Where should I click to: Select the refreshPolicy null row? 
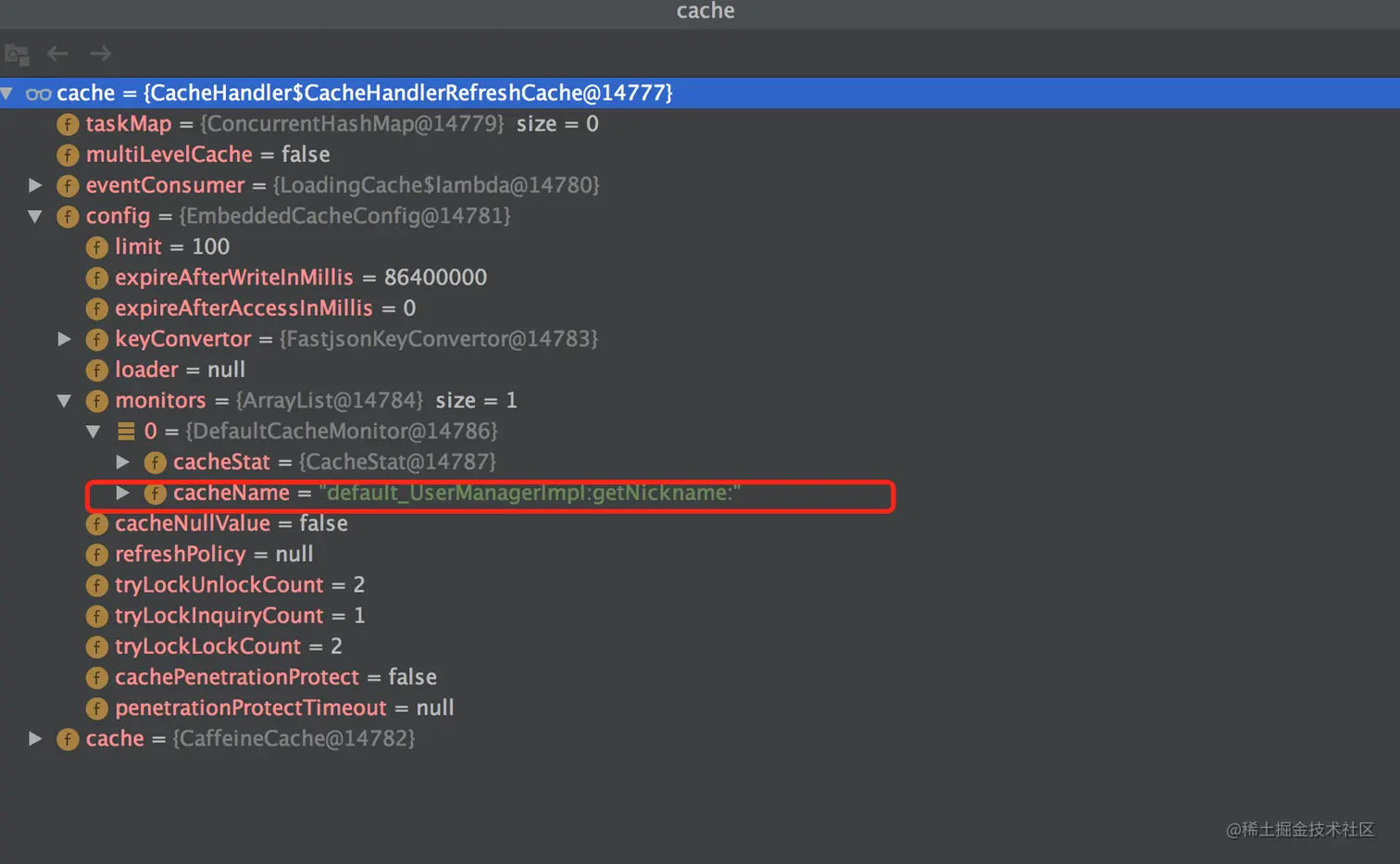coord(213,555)
